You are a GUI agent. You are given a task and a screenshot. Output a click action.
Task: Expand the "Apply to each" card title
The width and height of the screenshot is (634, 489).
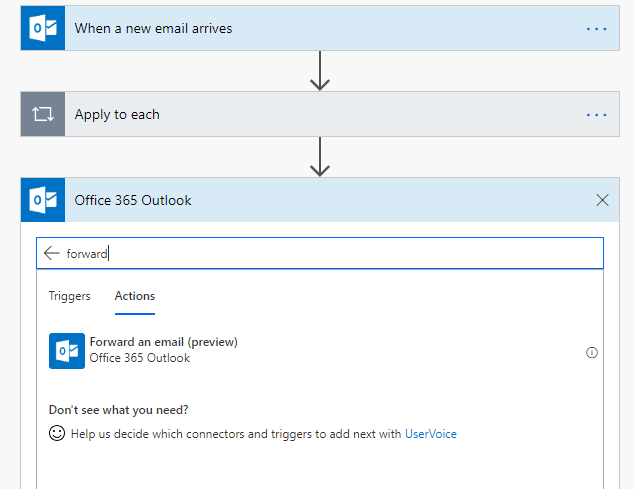(x=117, y=115)
